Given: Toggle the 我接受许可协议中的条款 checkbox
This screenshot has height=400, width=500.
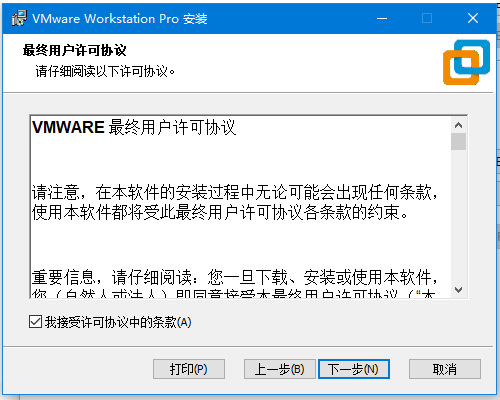Looking at the screenshot, I should pos(35,322).
